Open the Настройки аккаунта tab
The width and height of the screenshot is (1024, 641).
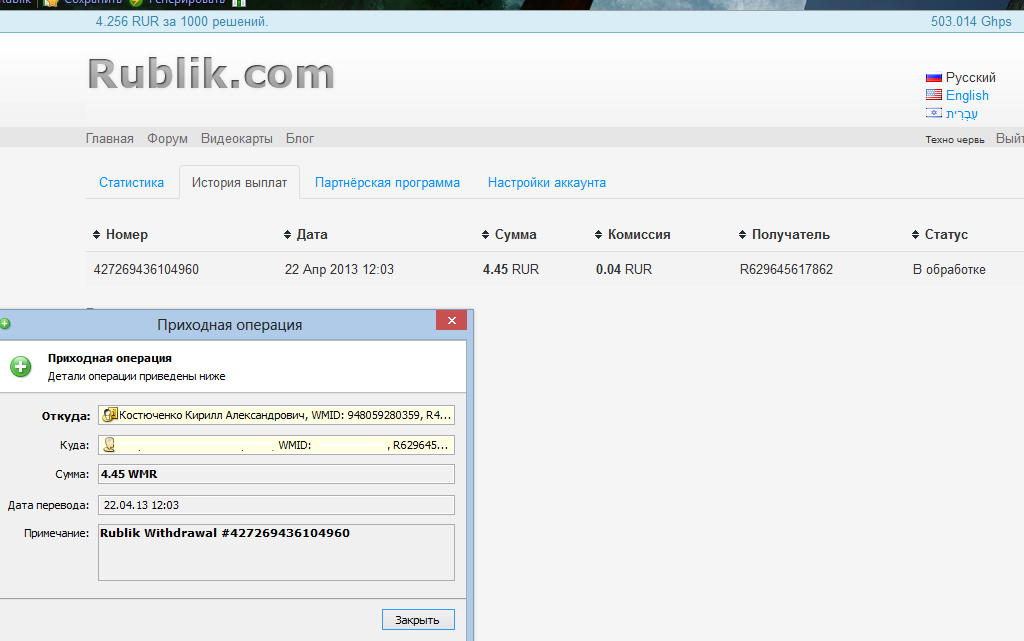tap(546, 183)
